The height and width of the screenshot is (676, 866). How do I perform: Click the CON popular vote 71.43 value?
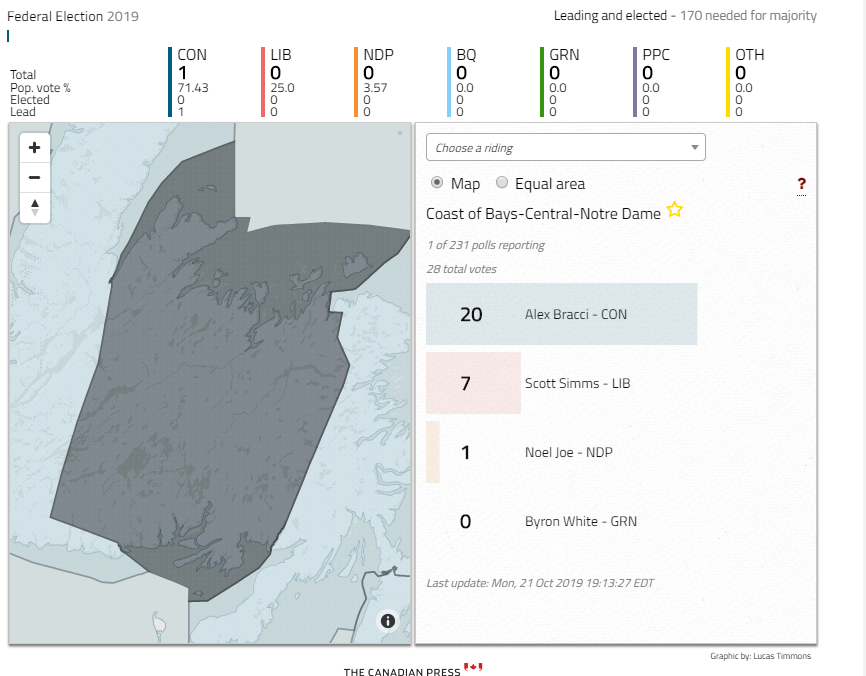(x=193, y=88)
